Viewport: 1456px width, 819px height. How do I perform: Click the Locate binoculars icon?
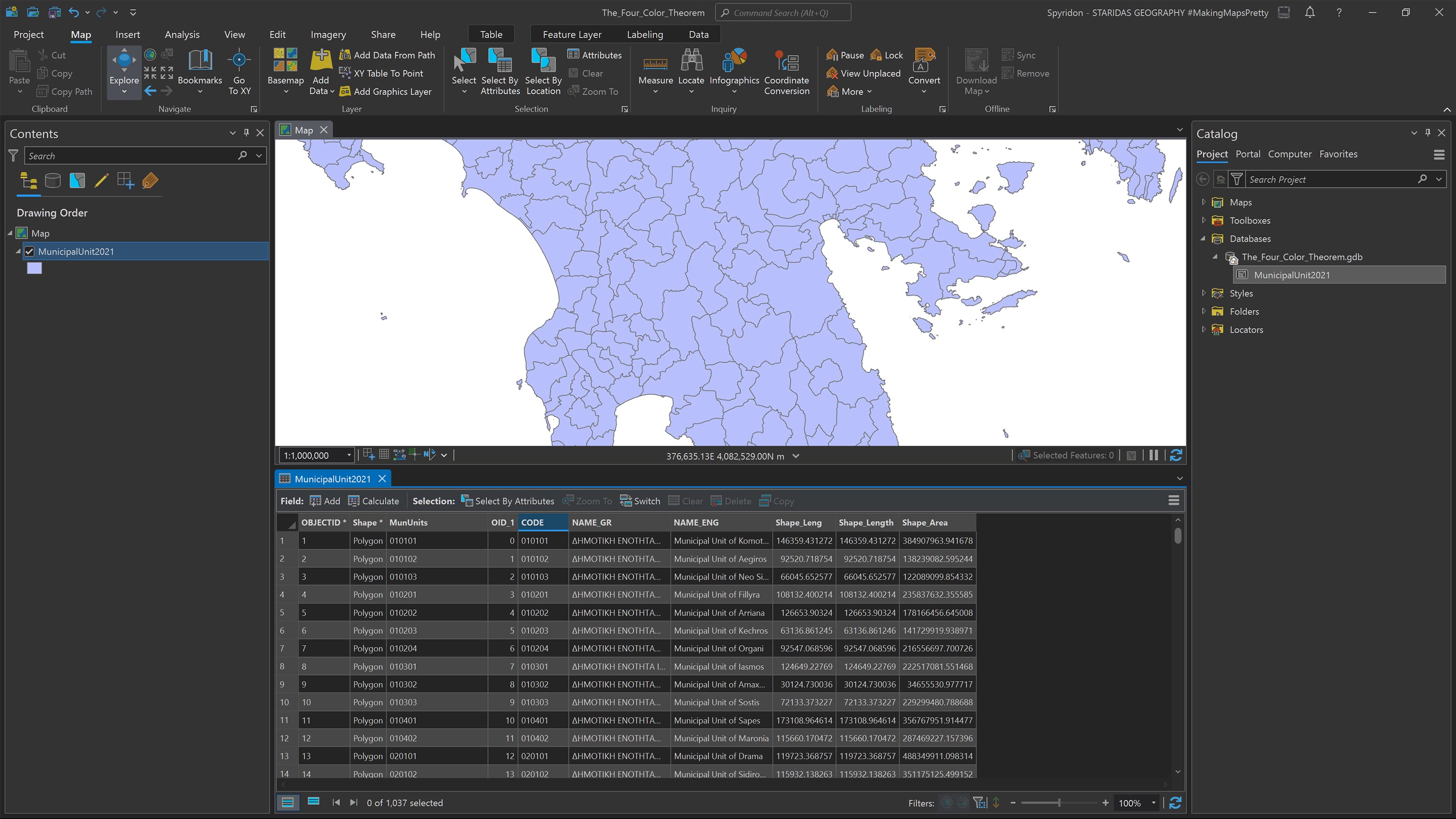(691, 61)
